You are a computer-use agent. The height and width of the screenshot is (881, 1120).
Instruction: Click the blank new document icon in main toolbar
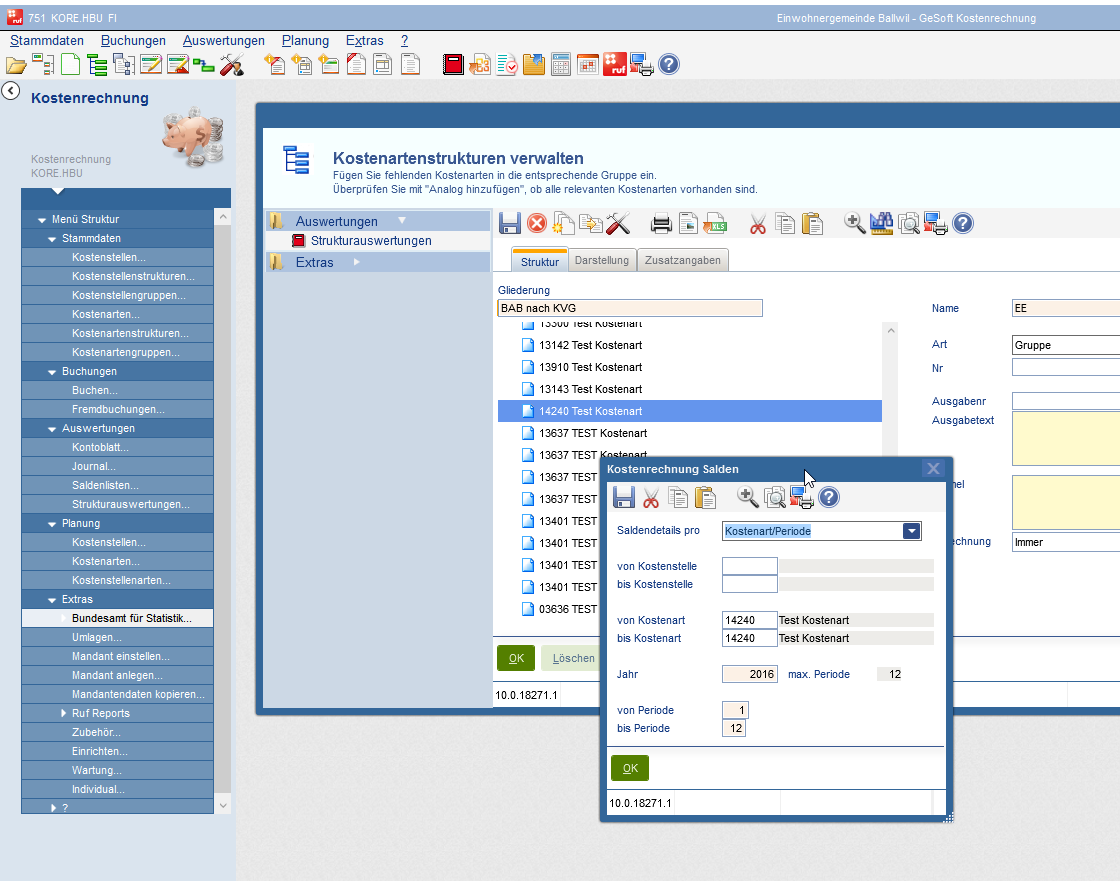[70, 65]
